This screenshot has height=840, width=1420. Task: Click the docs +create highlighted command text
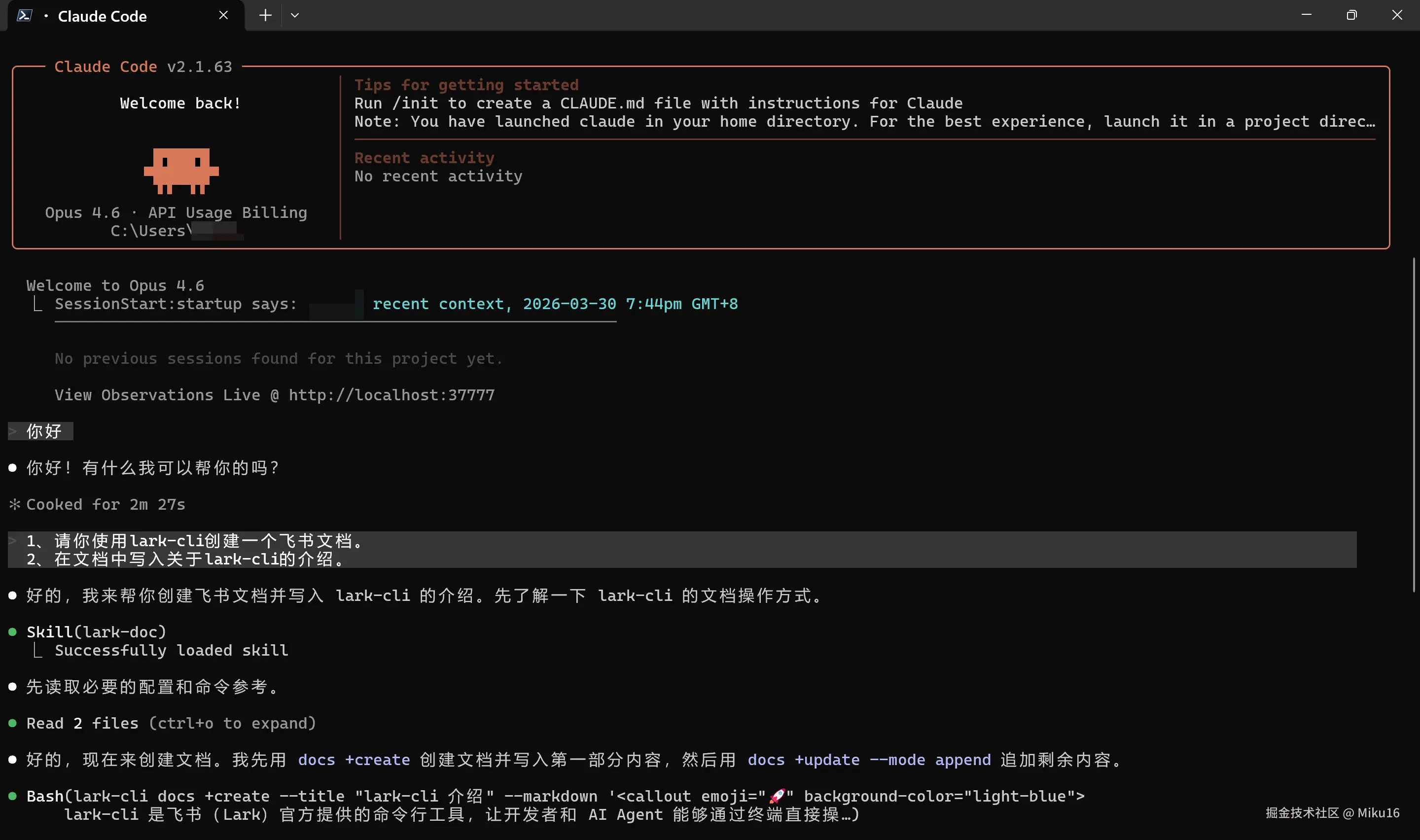click(354, 760)
